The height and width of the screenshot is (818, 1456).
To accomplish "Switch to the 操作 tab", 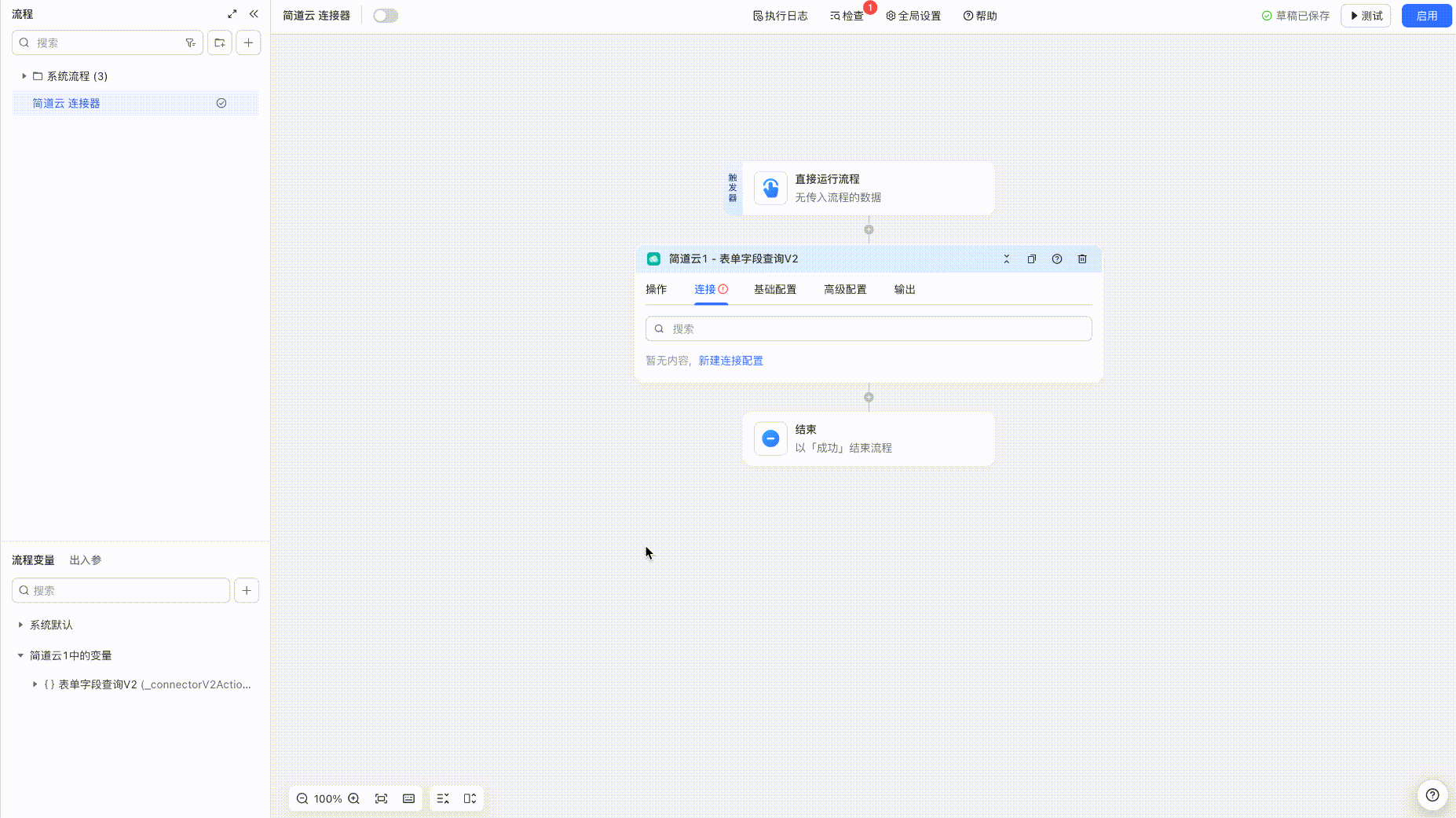I will tap(656, 289).
